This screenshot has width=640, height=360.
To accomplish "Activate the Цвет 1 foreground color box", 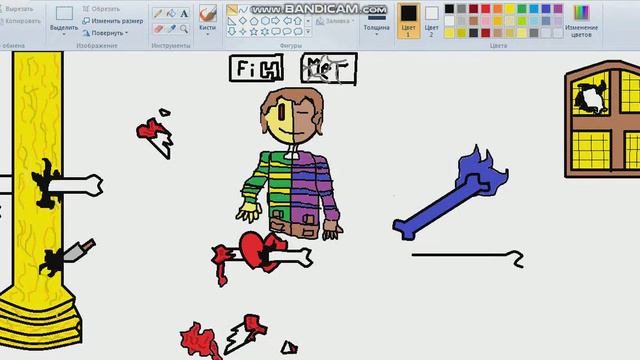I will (x=408, y=21).
